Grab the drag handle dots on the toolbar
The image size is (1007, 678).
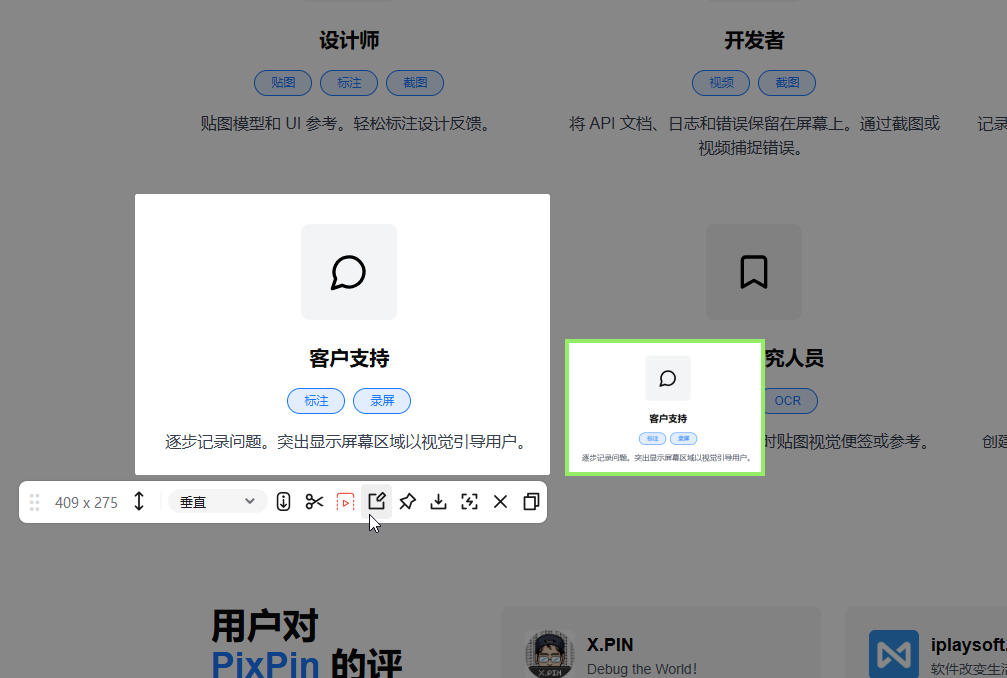[x=34, y=501]
